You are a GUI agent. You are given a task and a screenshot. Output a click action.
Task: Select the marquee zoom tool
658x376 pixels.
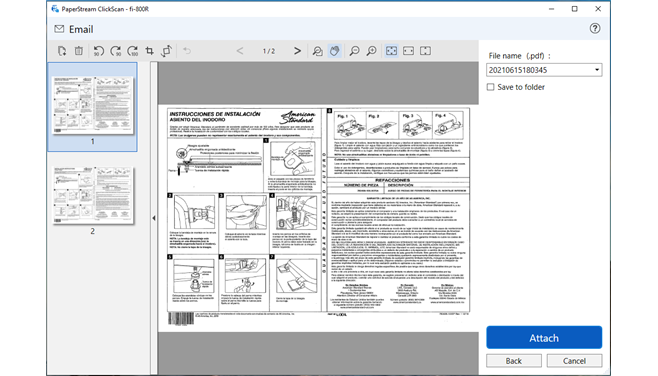pyautogui.click(x=318, y=51)
